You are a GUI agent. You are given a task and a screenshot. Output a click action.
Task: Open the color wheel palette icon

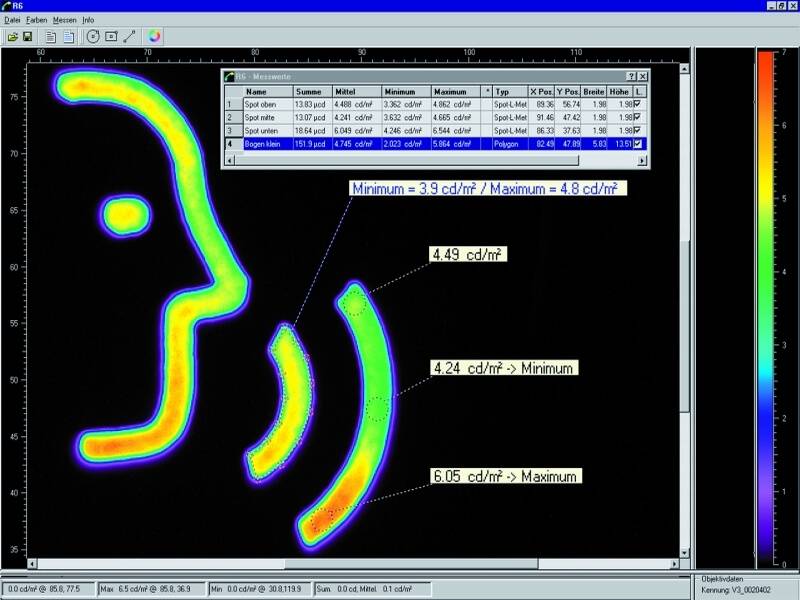(x=153, y=36)
